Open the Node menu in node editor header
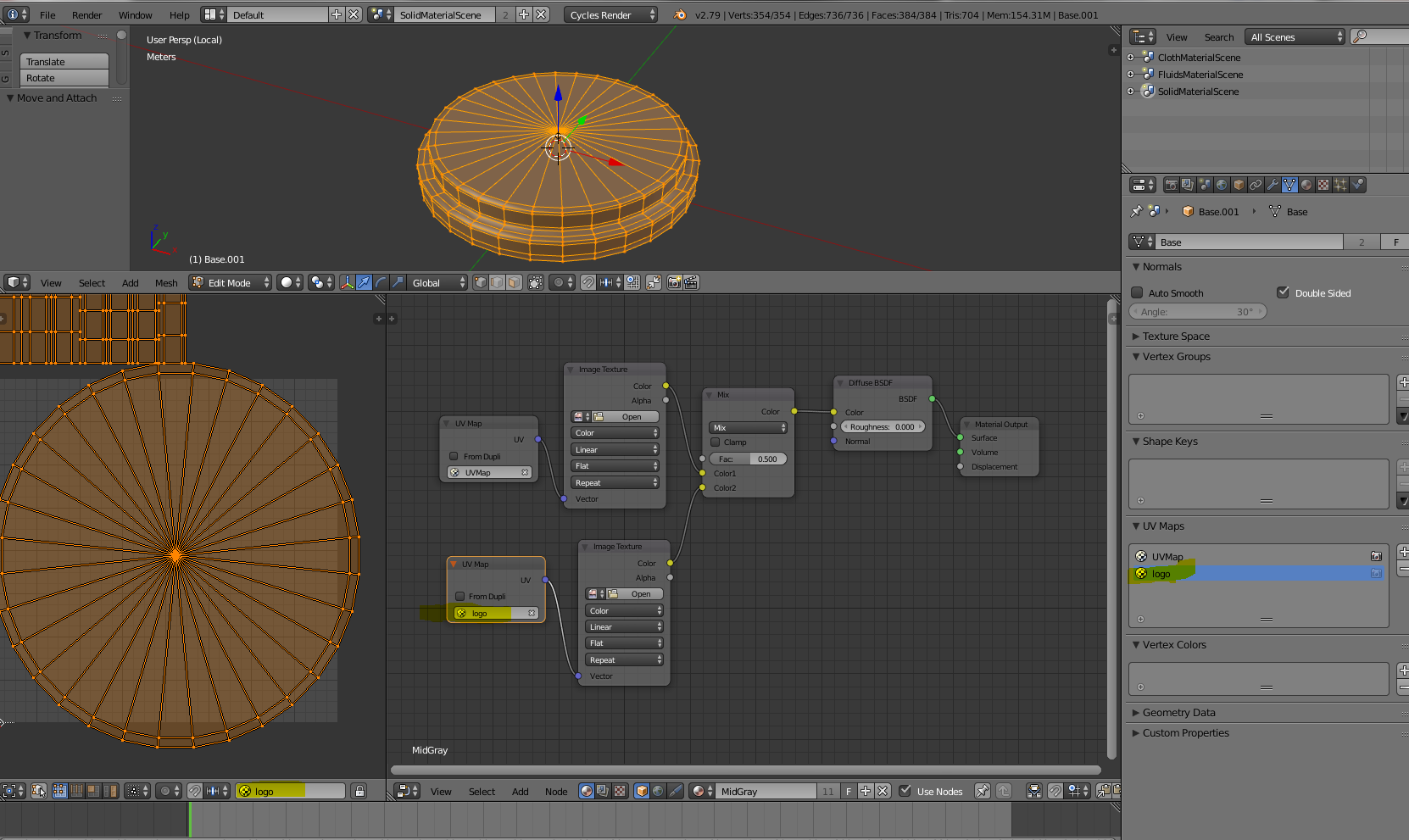1409x840 pixels. click(556, 791)
